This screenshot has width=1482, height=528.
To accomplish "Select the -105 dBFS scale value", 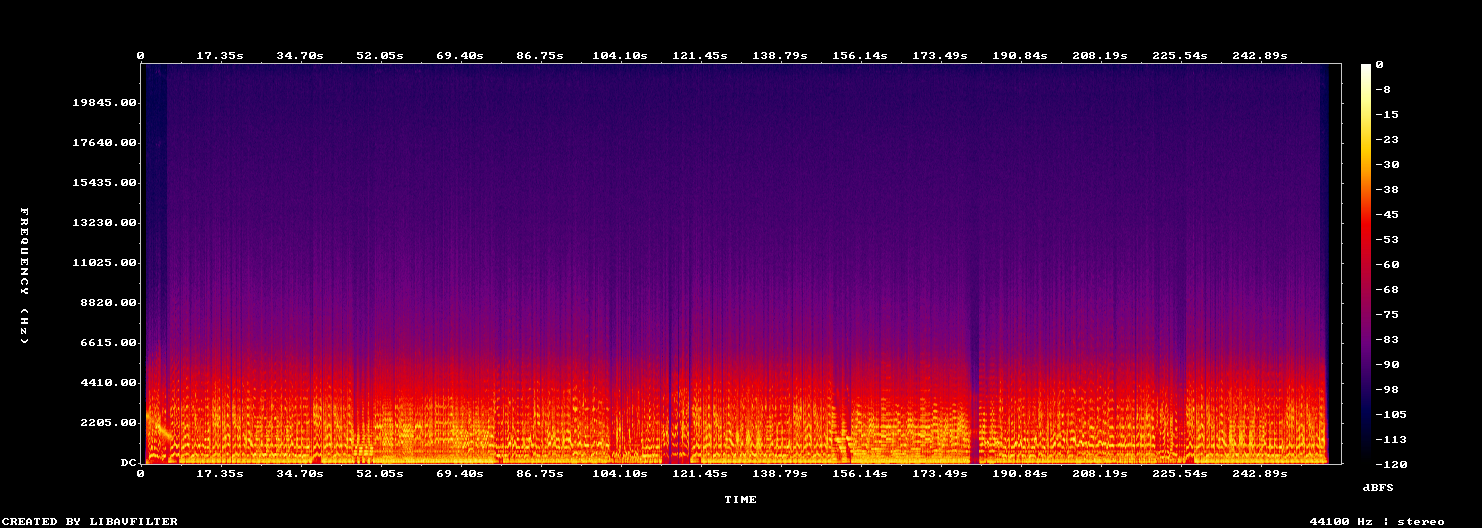I will click(1391, 415).
